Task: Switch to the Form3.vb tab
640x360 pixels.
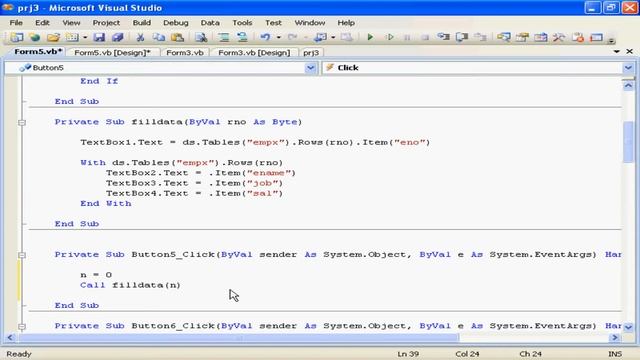Action: pos(185,53)
